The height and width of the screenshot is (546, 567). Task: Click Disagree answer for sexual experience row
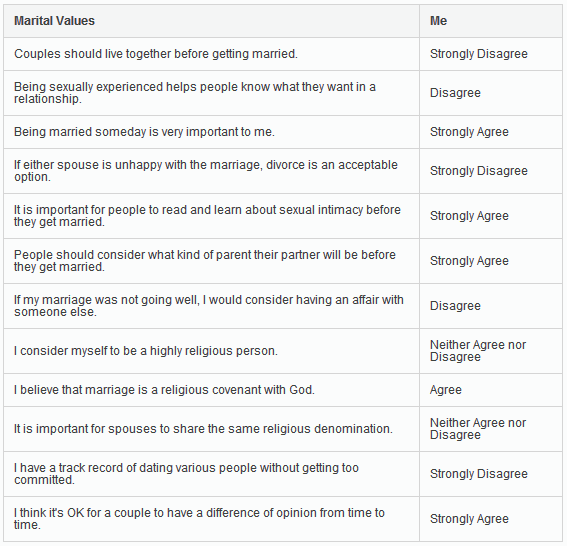click(455, 93)
